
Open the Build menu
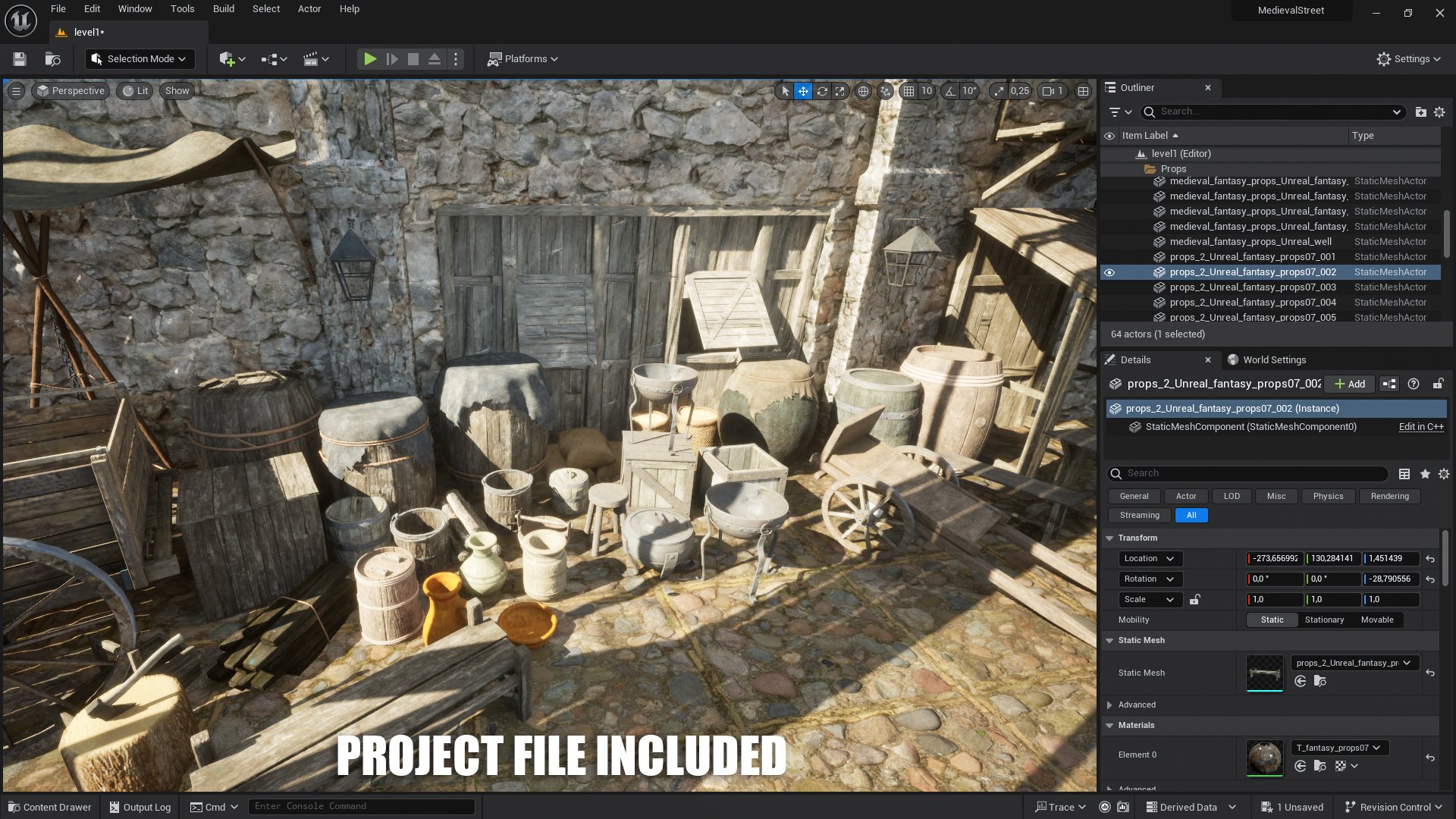(224, 9)
